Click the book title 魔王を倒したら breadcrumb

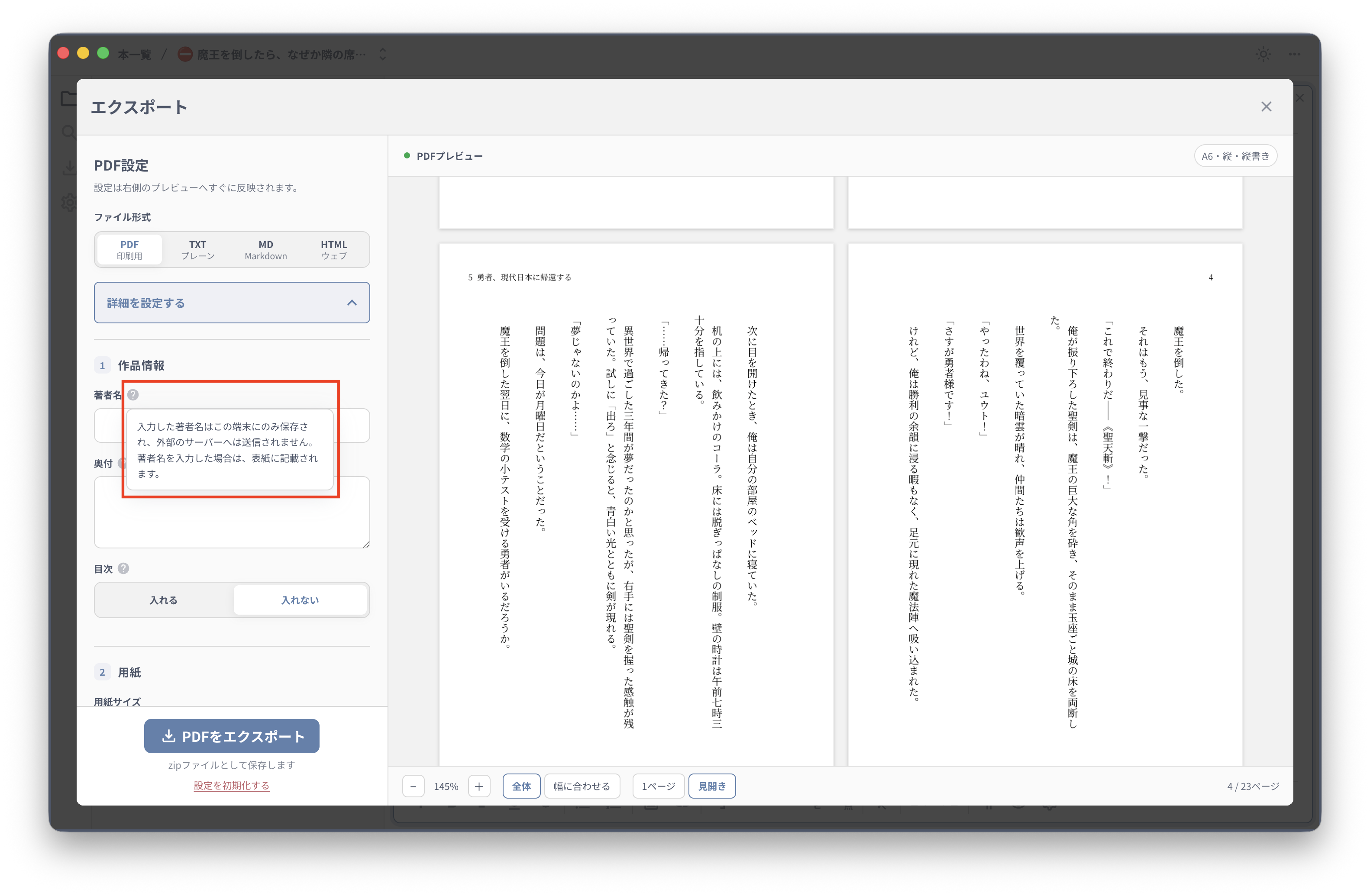pyautogui.click(x=281, y=54)
